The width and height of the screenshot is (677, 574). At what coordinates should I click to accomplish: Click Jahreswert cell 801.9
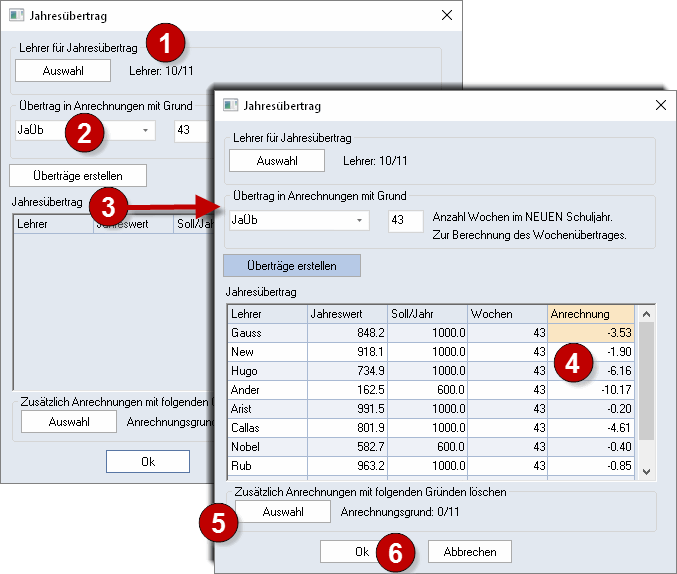[347, 428]
